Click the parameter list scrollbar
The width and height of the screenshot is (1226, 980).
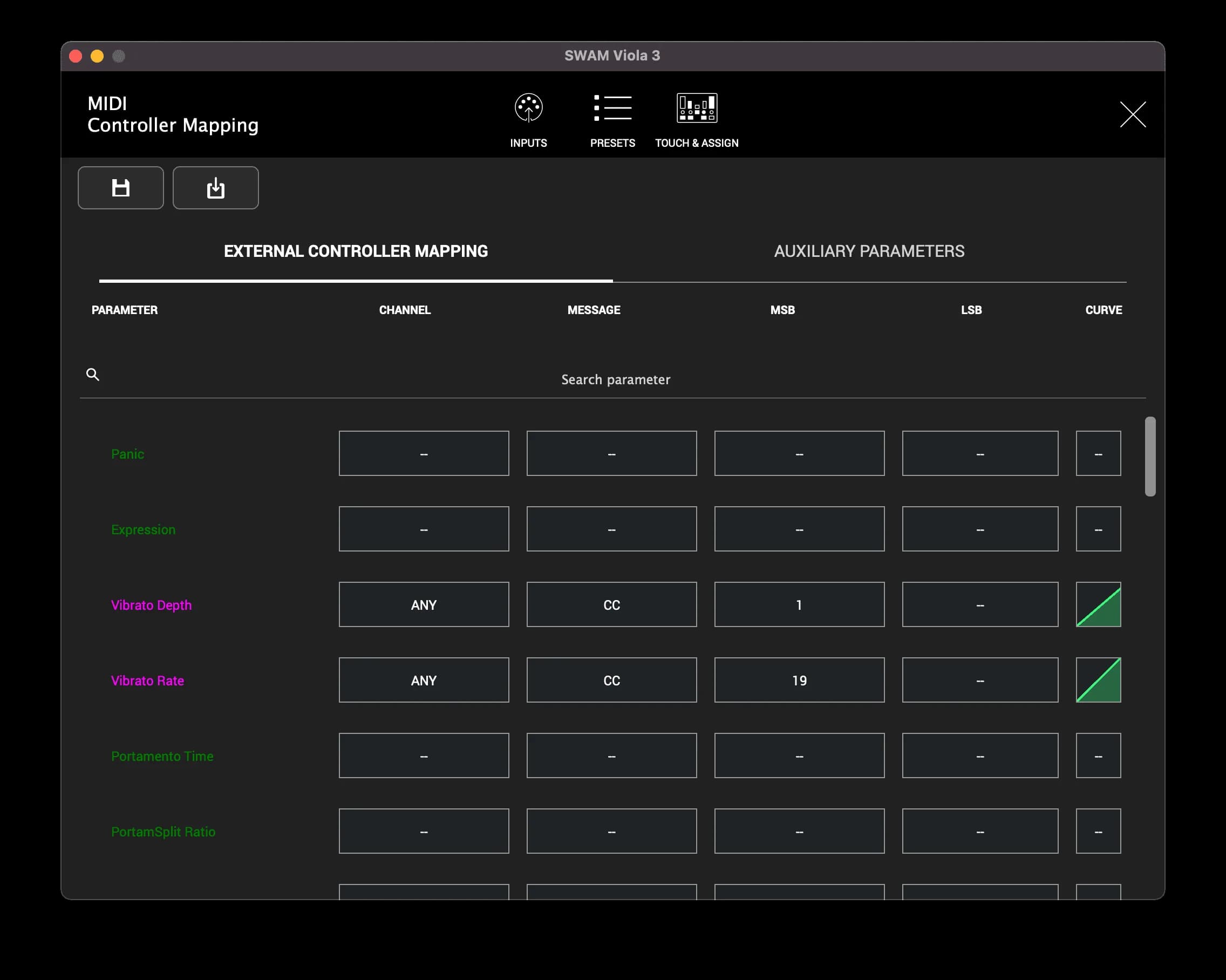1150,456
